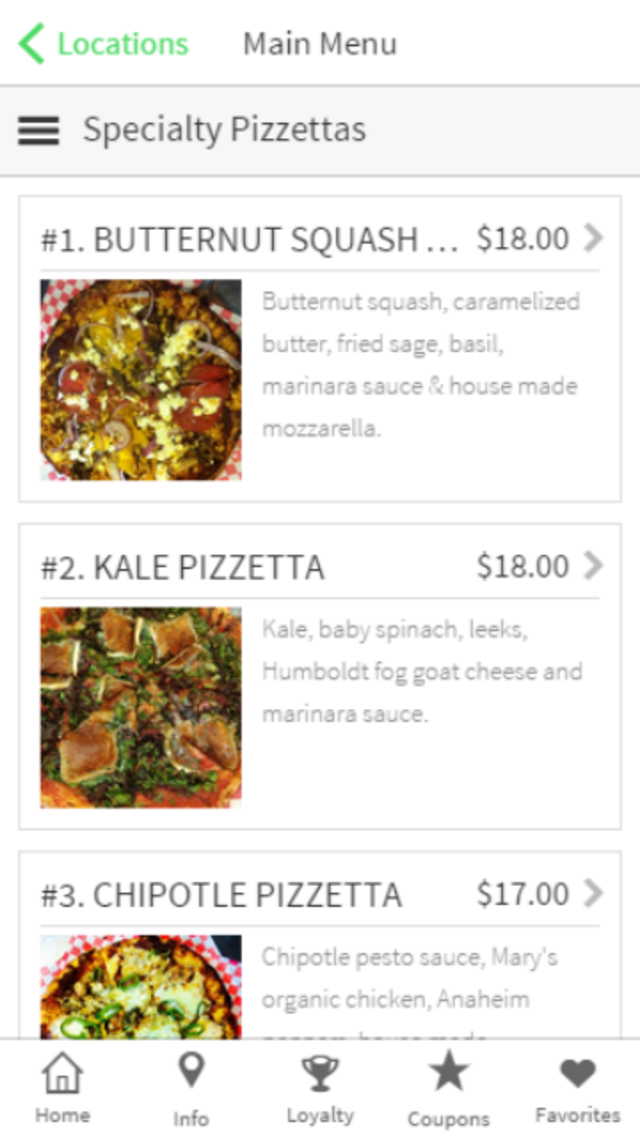The height and width of the screenshot is (1136, 640).
Task: Tap the $17.00 Chipotle Pizzetta price
Action: 522,893
